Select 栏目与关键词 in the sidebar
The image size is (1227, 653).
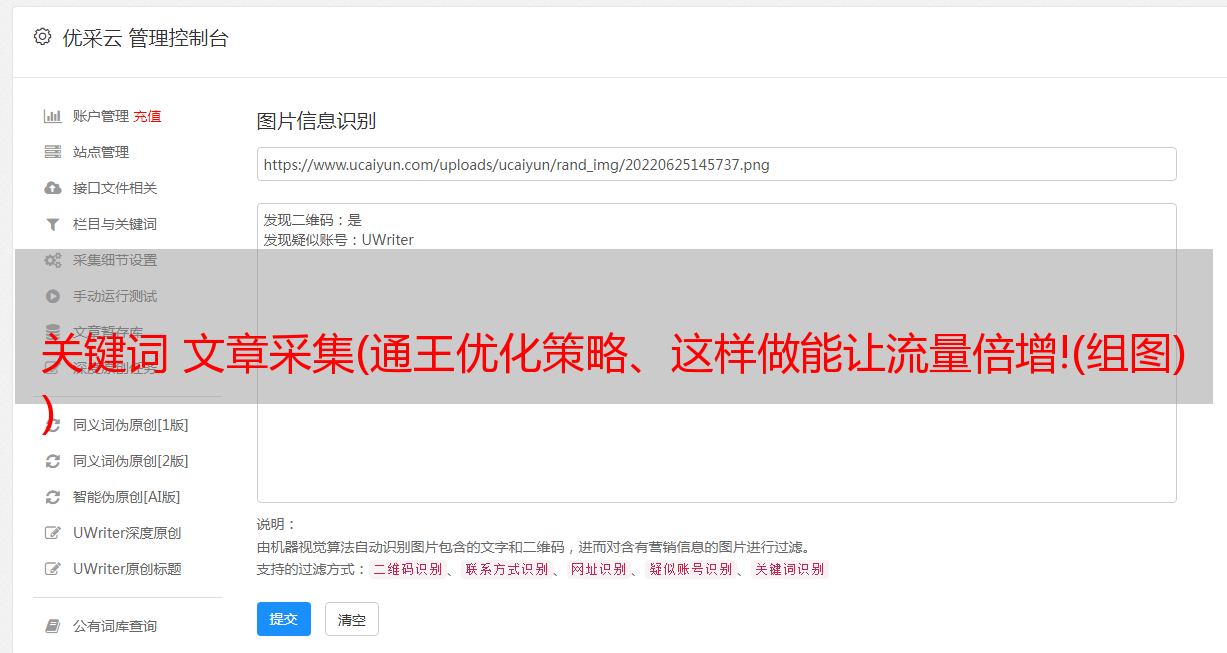tap(115, 224)
